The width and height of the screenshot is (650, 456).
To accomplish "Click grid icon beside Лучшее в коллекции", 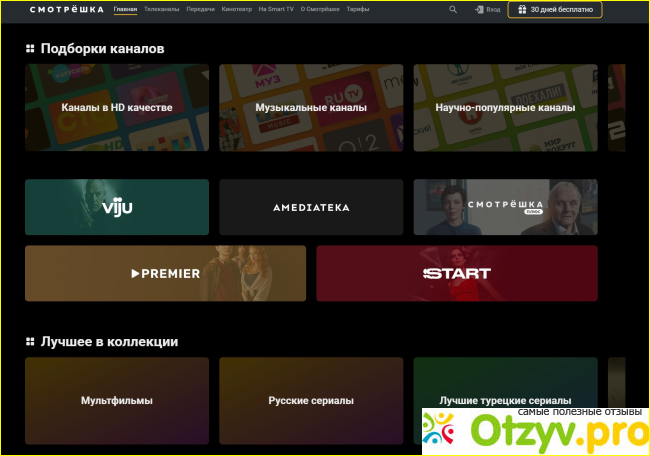I will tap(30, 341).
